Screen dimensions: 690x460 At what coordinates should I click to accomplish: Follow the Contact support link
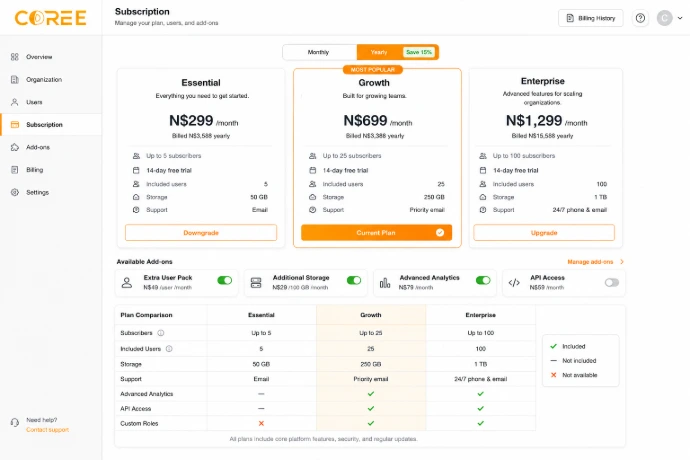48,430
